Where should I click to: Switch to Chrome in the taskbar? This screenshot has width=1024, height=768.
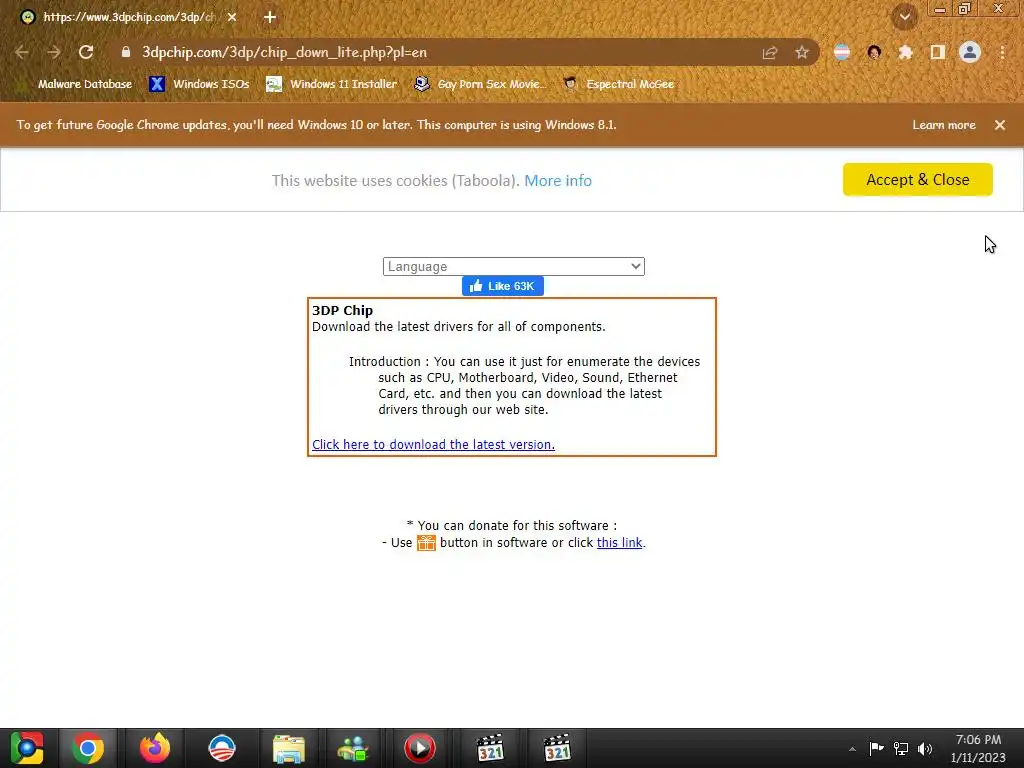[88, 748]
